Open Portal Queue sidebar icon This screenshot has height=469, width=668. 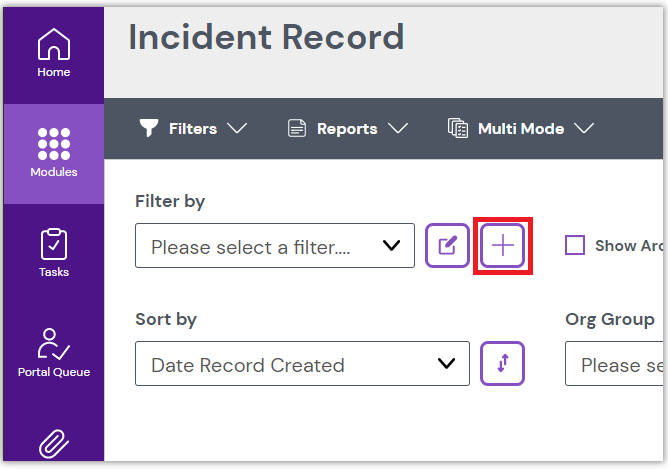click(54, 343)
